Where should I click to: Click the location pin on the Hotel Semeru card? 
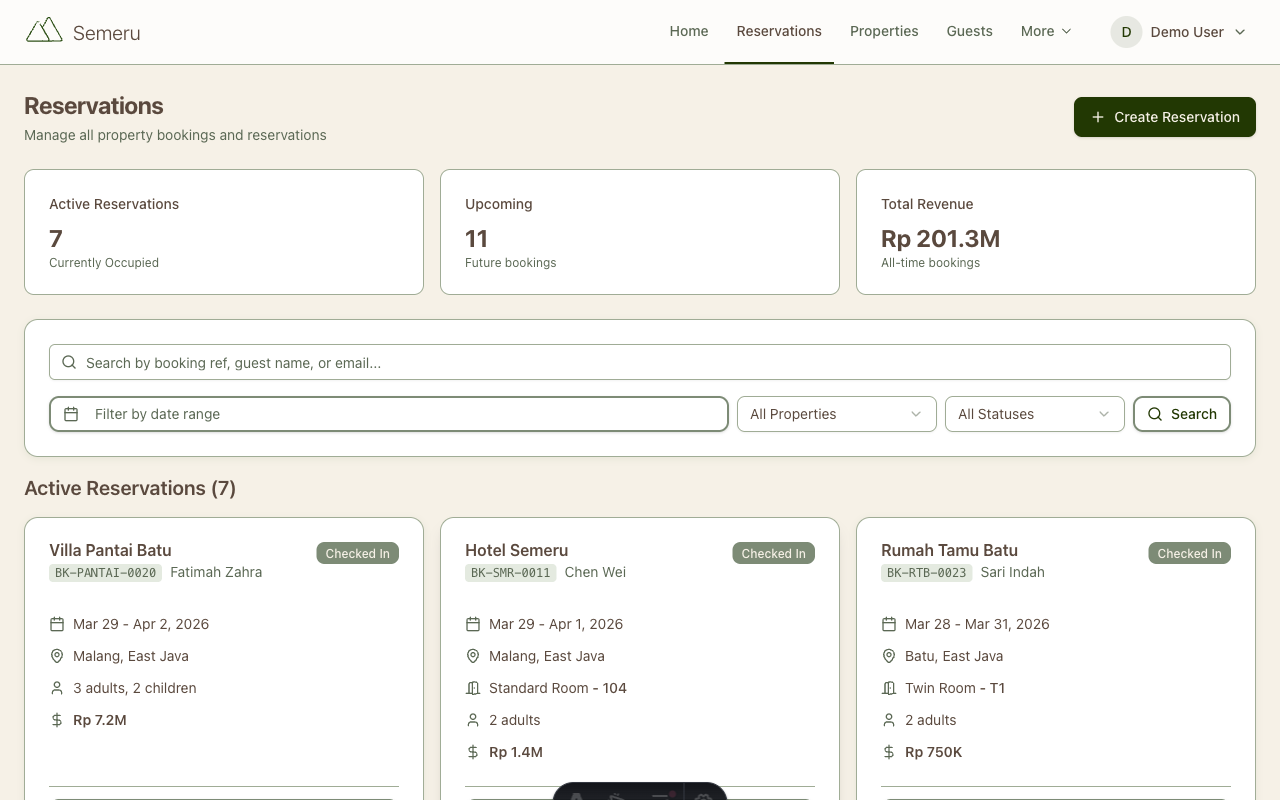click(473, 656)
